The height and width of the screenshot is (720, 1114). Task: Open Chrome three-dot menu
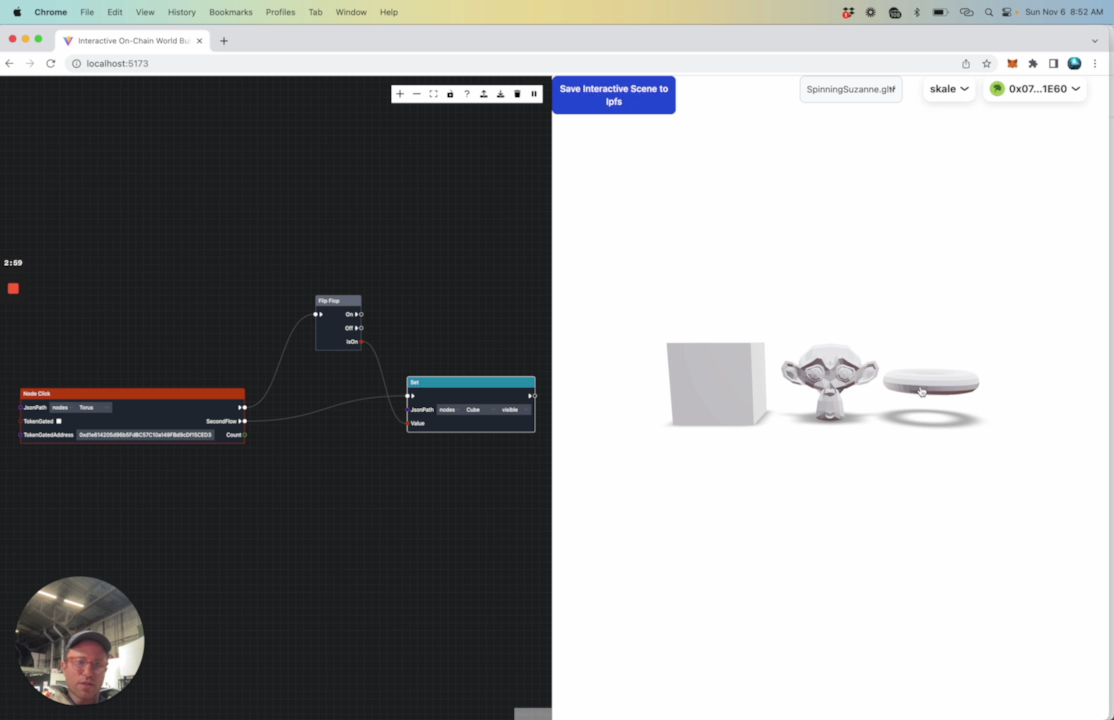click(x=1095, y=63)
